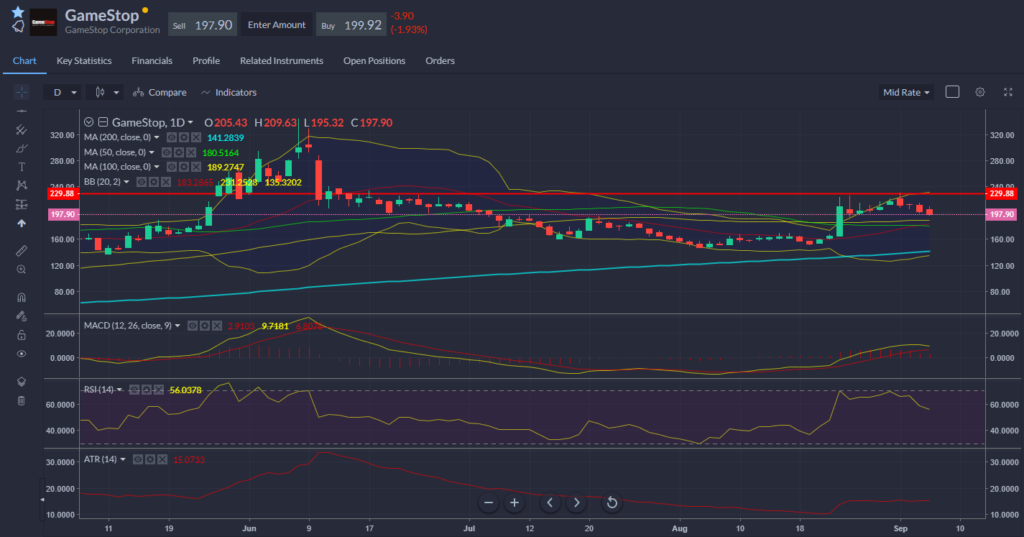This screenshot has width=1024, height=537.
Task: Enter fullscreen chart mode
Action: 1006,92
